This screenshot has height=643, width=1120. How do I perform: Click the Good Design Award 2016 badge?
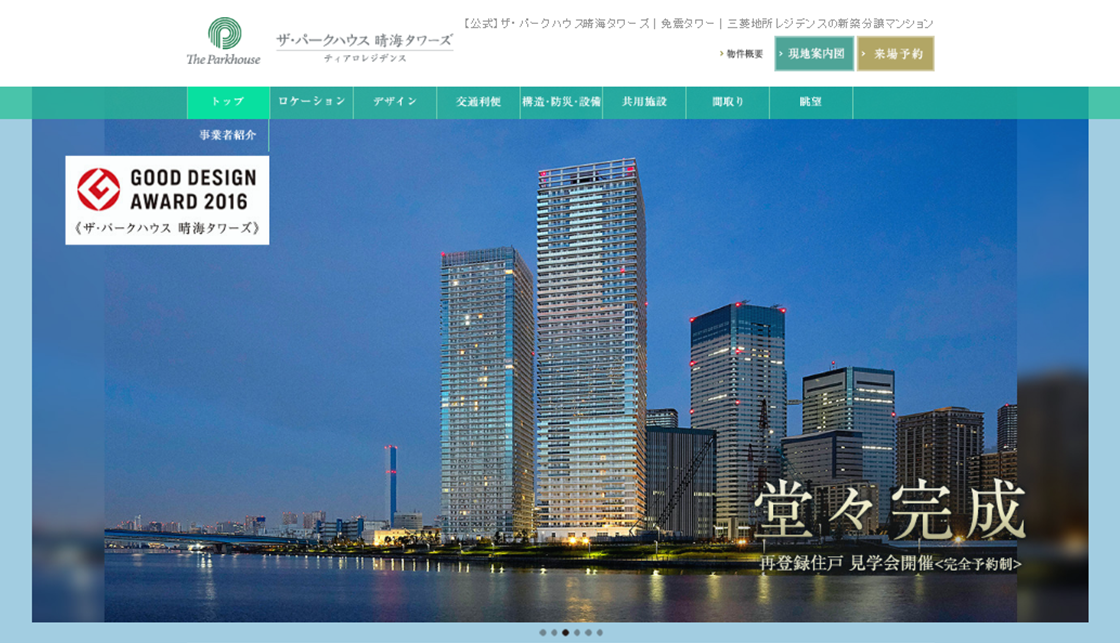[167, 200]
